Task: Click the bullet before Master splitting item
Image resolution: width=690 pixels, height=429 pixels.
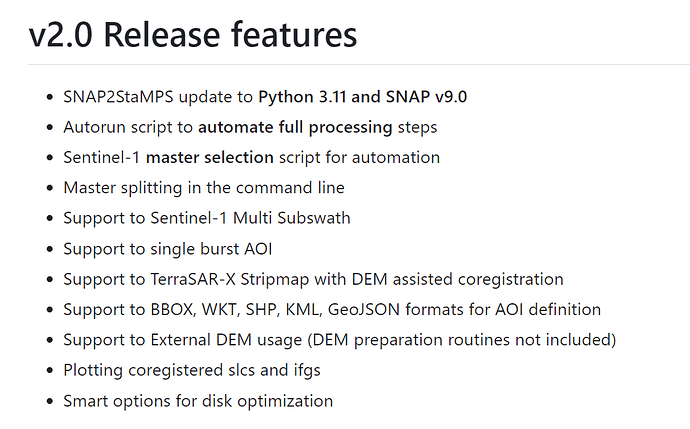Action: point(50,188)
